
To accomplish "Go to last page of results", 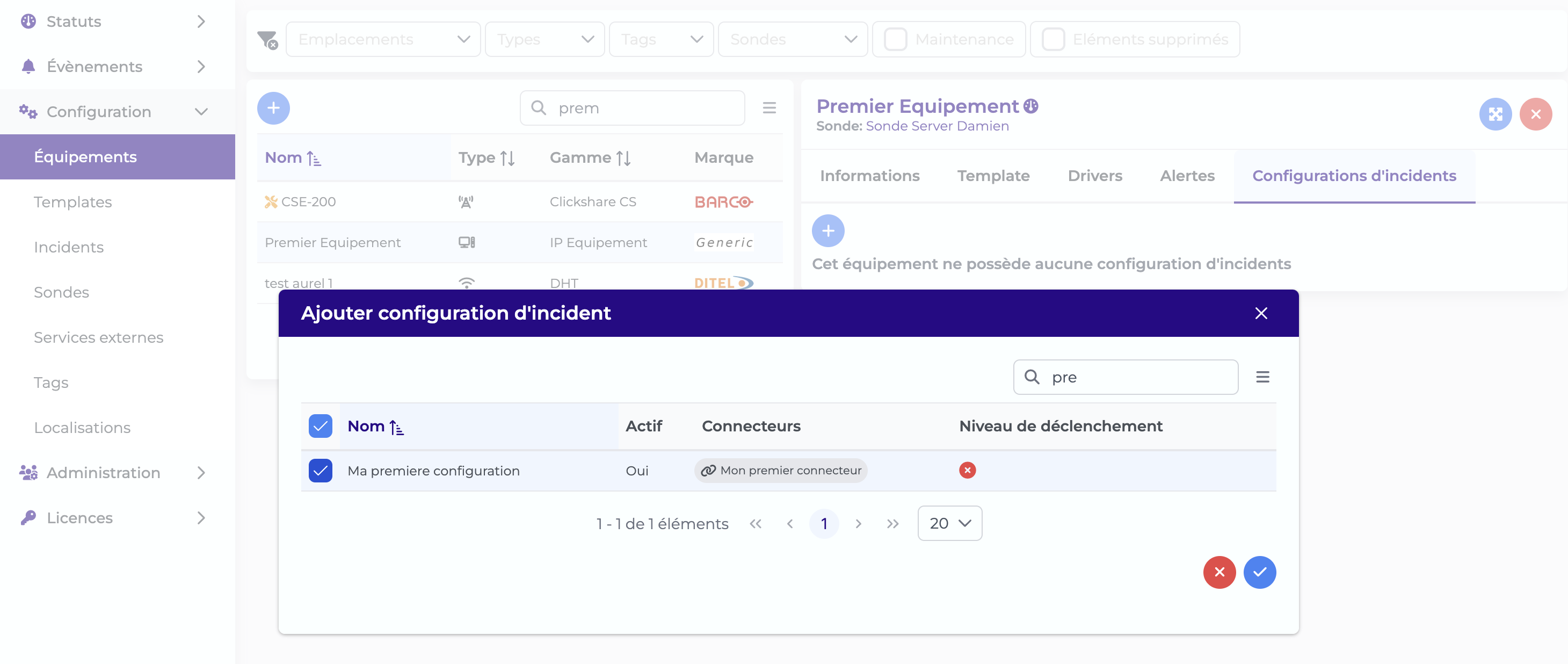I will coord(892,524).
